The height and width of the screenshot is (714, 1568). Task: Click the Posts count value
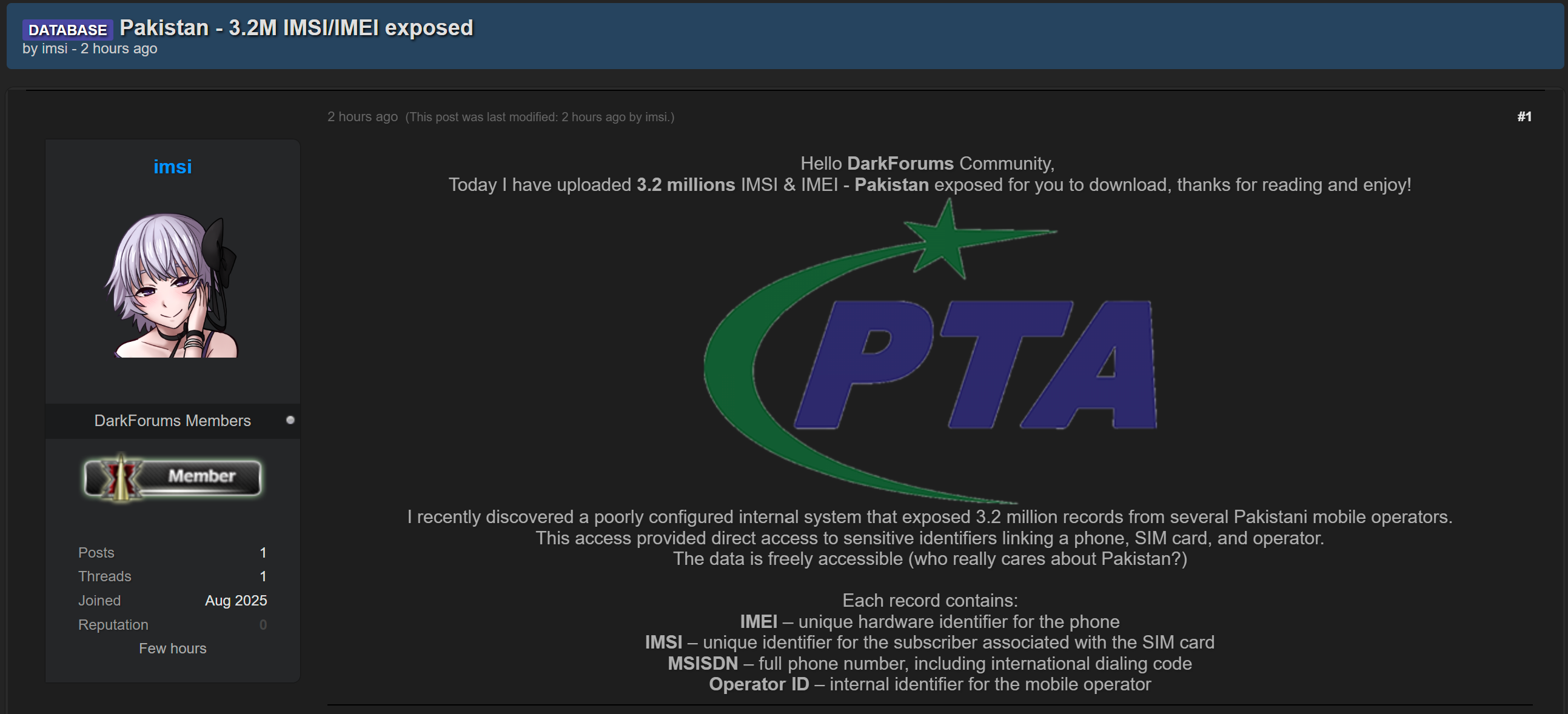[x=263, y=553]
